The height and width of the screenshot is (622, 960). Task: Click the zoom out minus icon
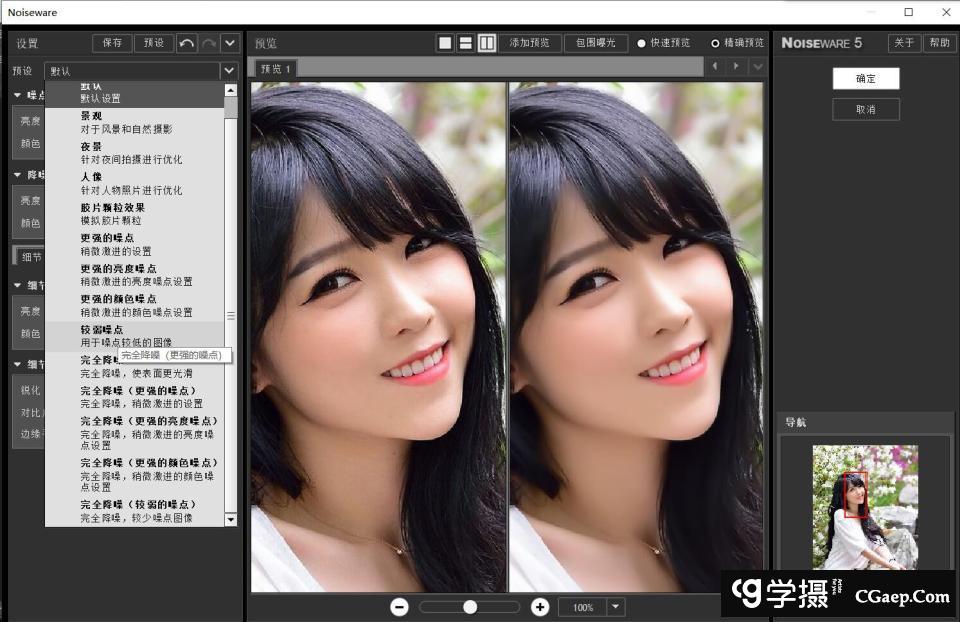coord(399,607)
